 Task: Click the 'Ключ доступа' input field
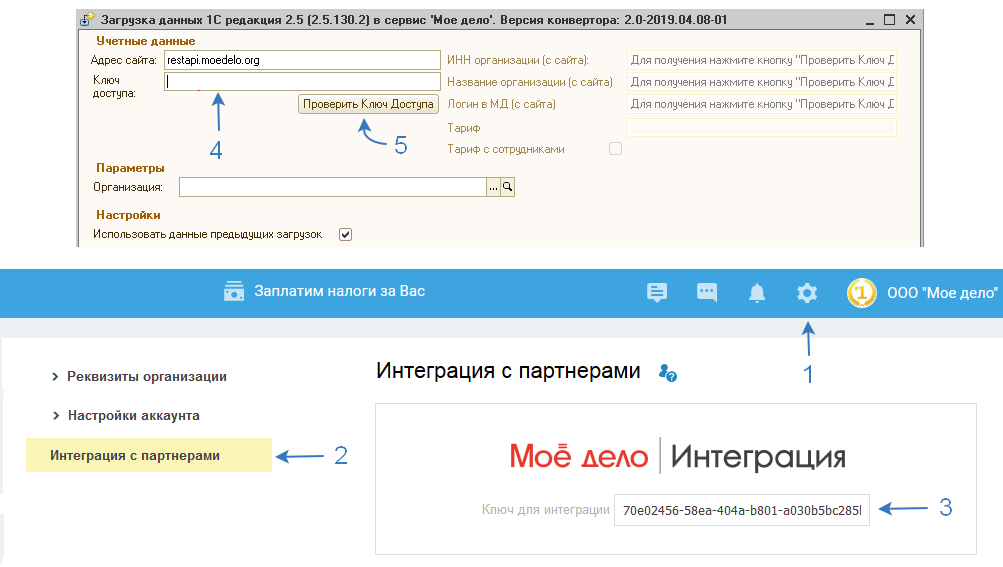[x=302, y=81]
